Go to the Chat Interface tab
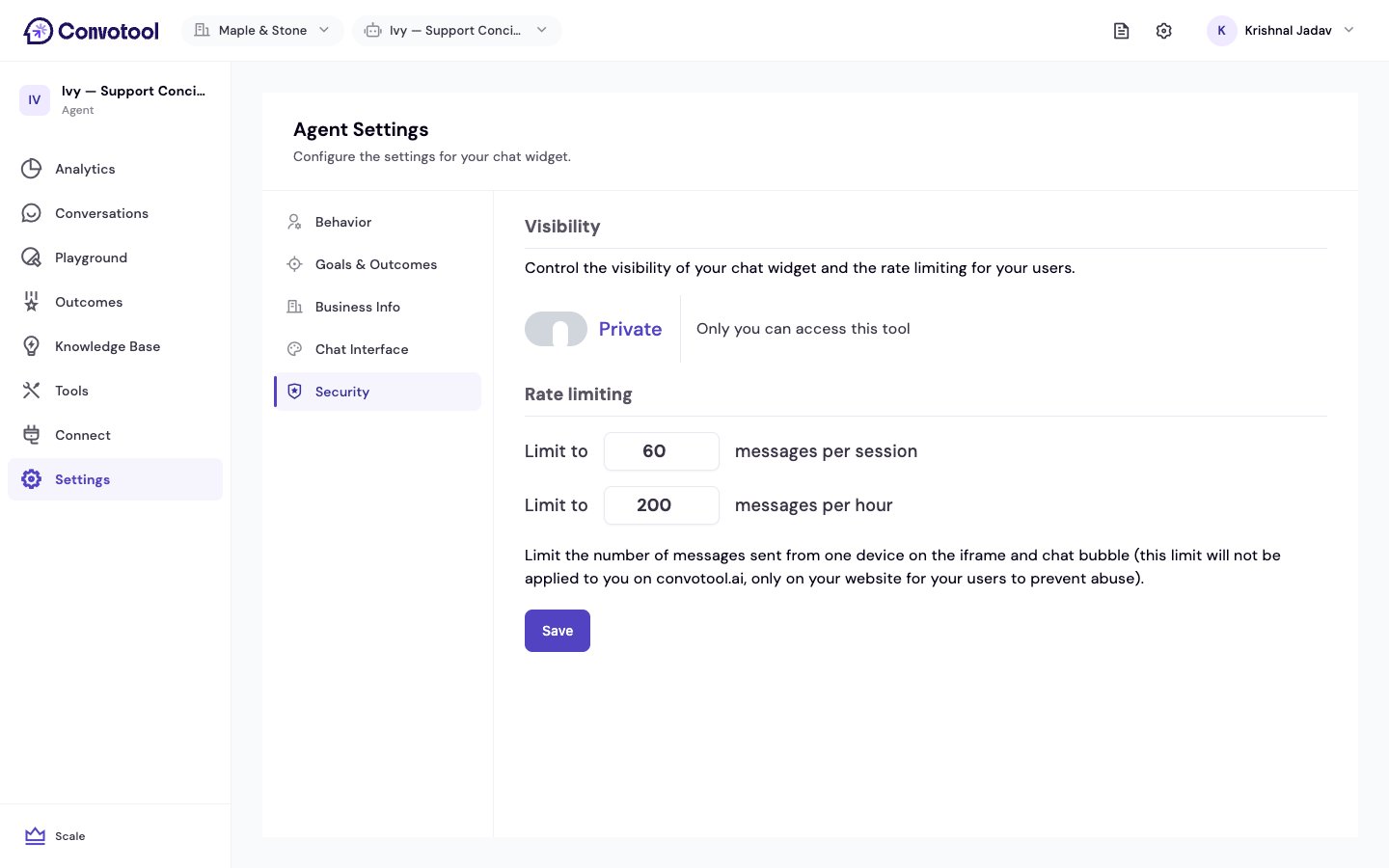The width and height of the screenshot is (1389, 868). (x=378, y=349)
